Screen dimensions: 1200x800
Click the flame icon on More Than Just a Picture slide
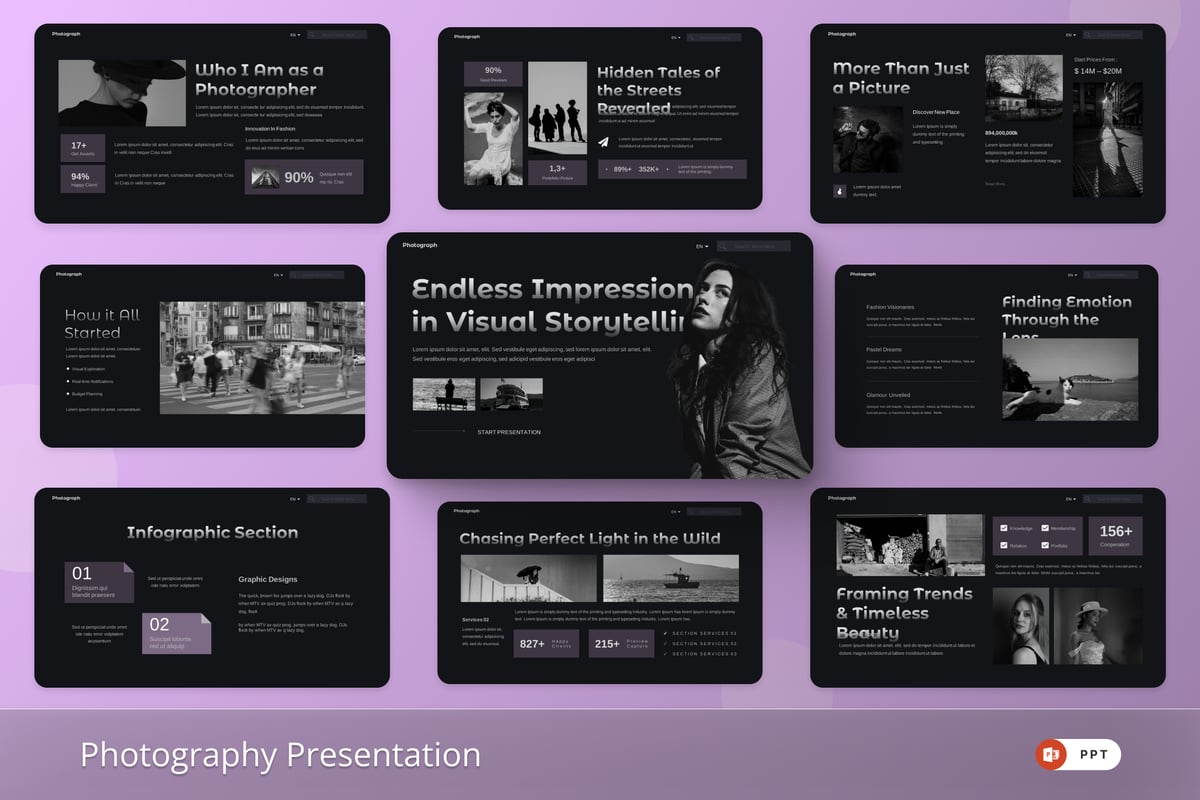[x=838, y=190]
